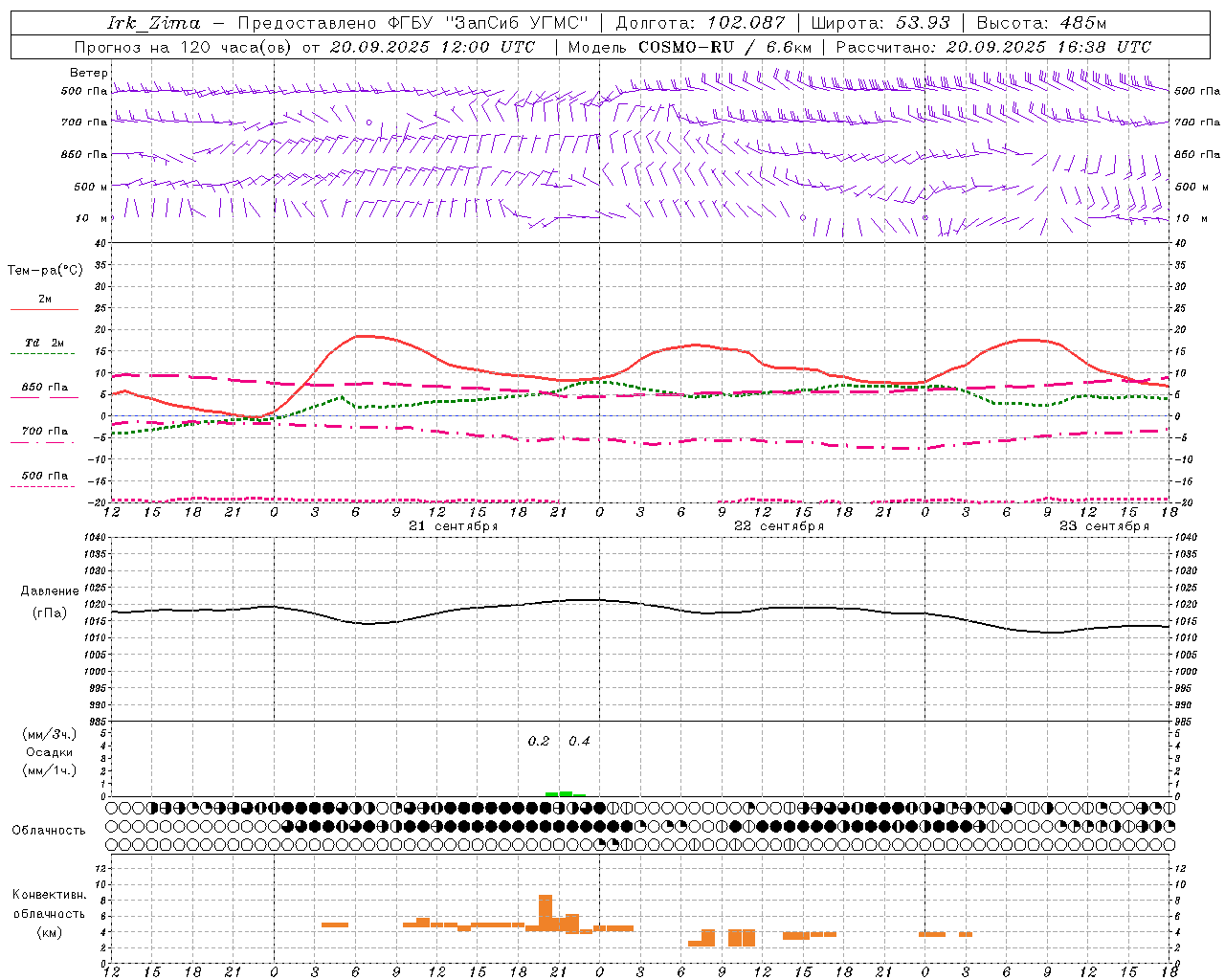
Task: Click the black pressure curve
Action: (x=641, y=603)
